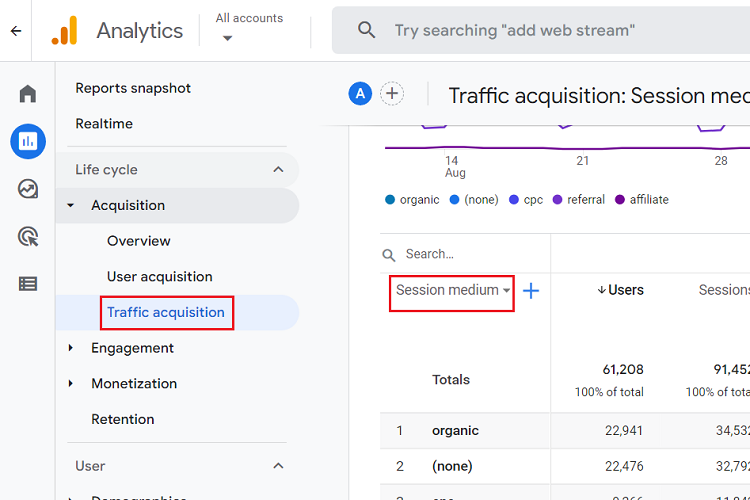Screen dimensions: 750x500
Task: Click the Analytics logo icon
Action: tap(65, 31)
